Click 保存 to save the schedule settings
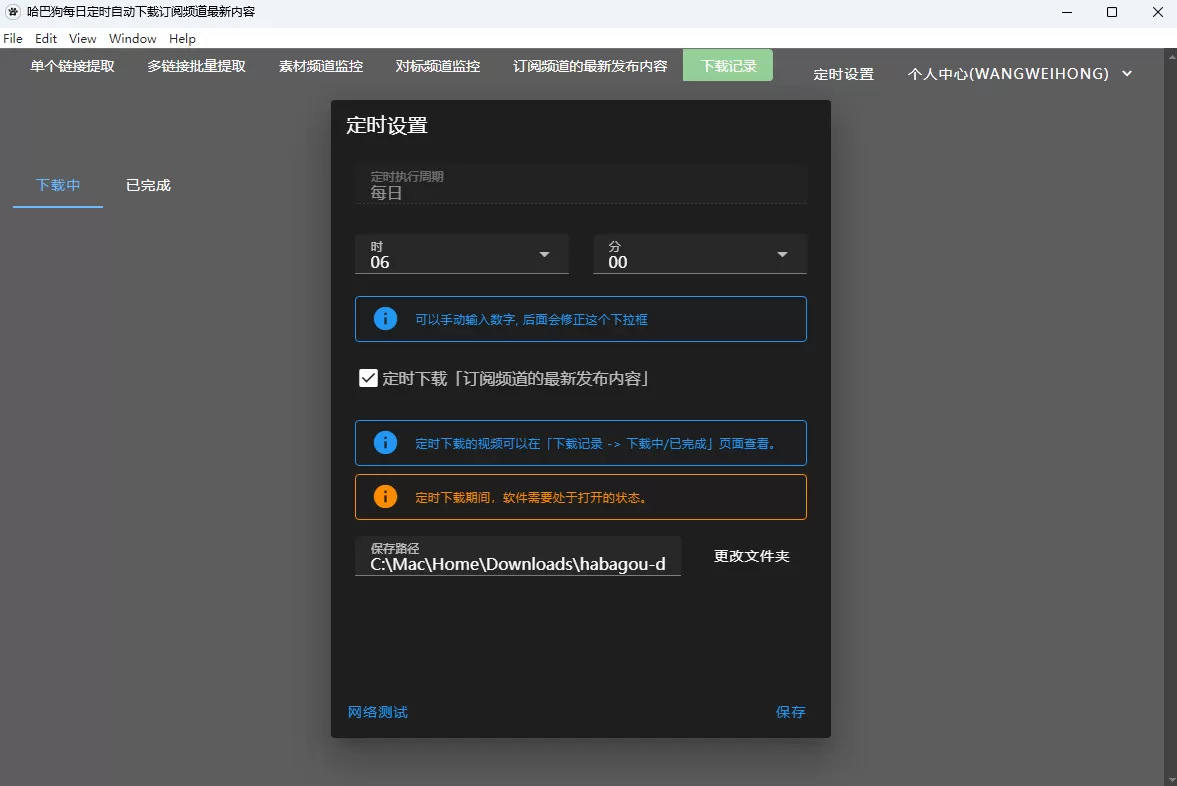1177x786 pixels. pyautogui.click(x=791, y=712)
